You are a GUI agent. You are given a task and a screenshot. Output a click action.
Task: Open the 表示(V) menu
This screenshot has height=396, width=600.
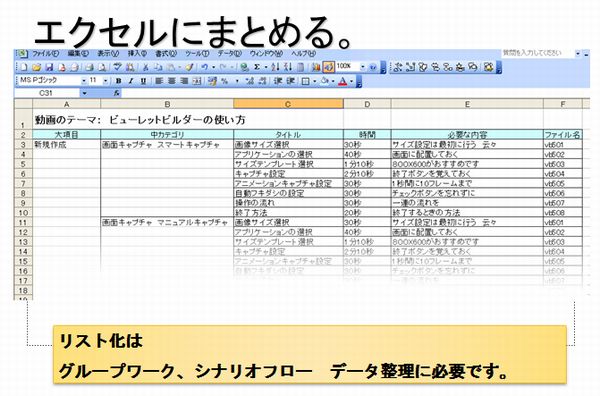coord(108,54)
